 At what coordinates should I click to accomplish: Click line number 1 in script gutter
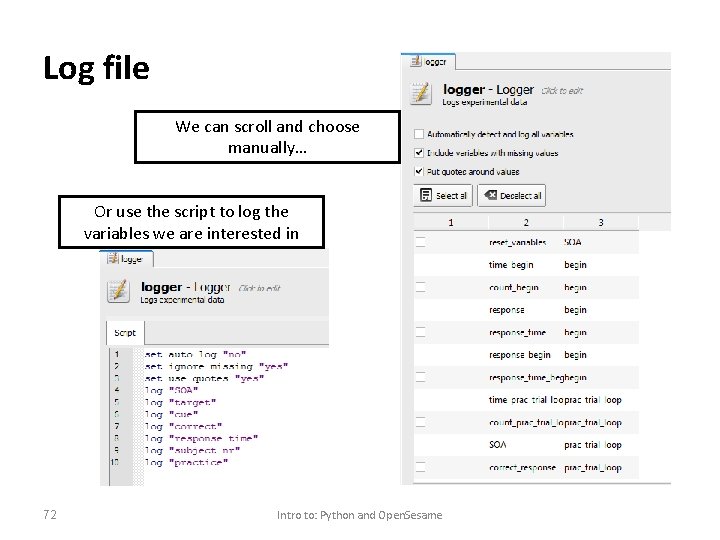click(x=117, y=354)
